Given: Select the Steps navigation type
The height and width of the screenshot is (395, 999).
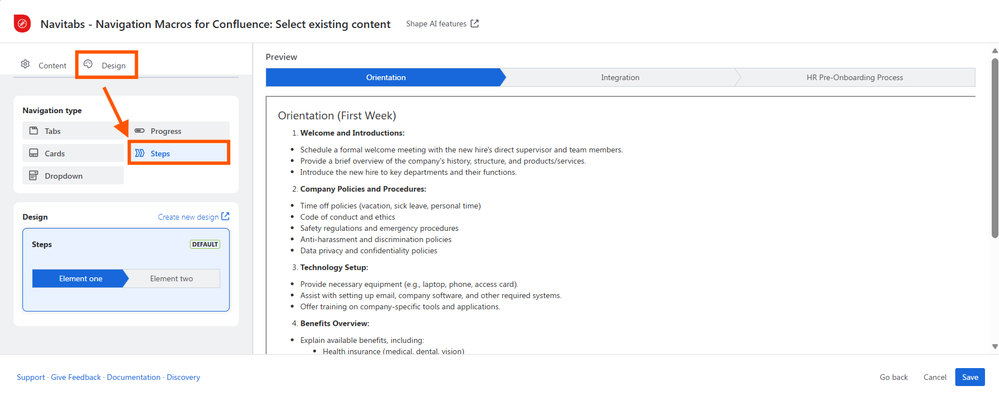Looking at the screenshot, I should pyautogui.click(x=179, y=154).
